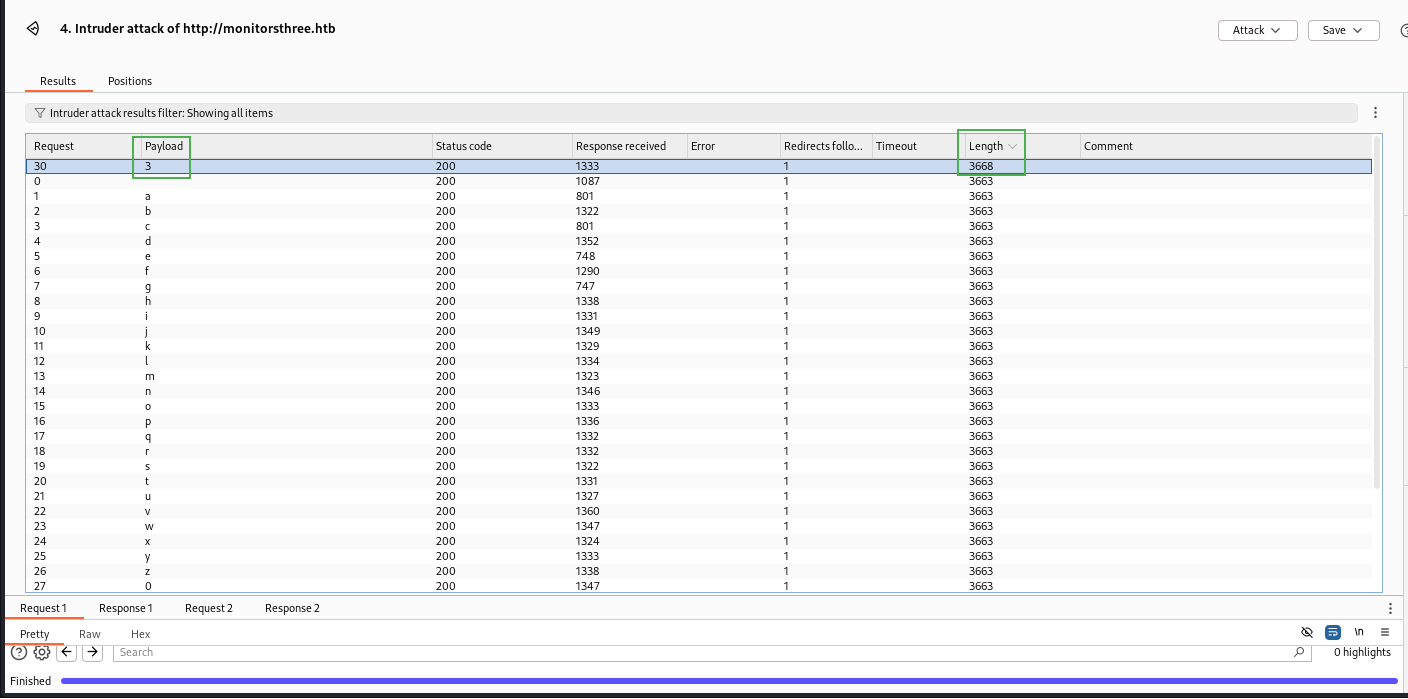Click the help icon next to the Save button
This screenshot has height=699, width=1408.
[x=1403, y=31]
